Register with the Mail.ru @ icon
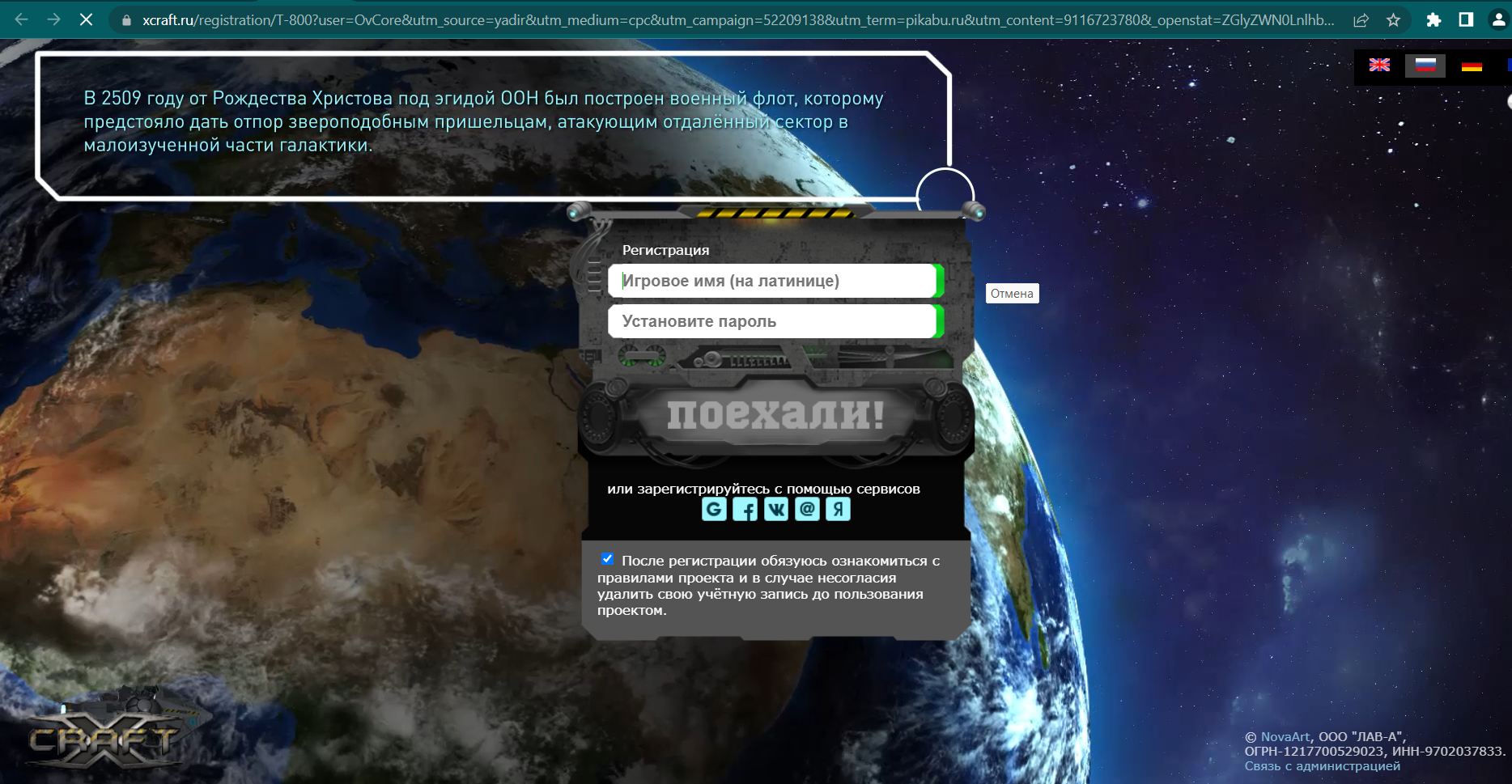This screenshot has height=784, width=1512. coord(807,509)
